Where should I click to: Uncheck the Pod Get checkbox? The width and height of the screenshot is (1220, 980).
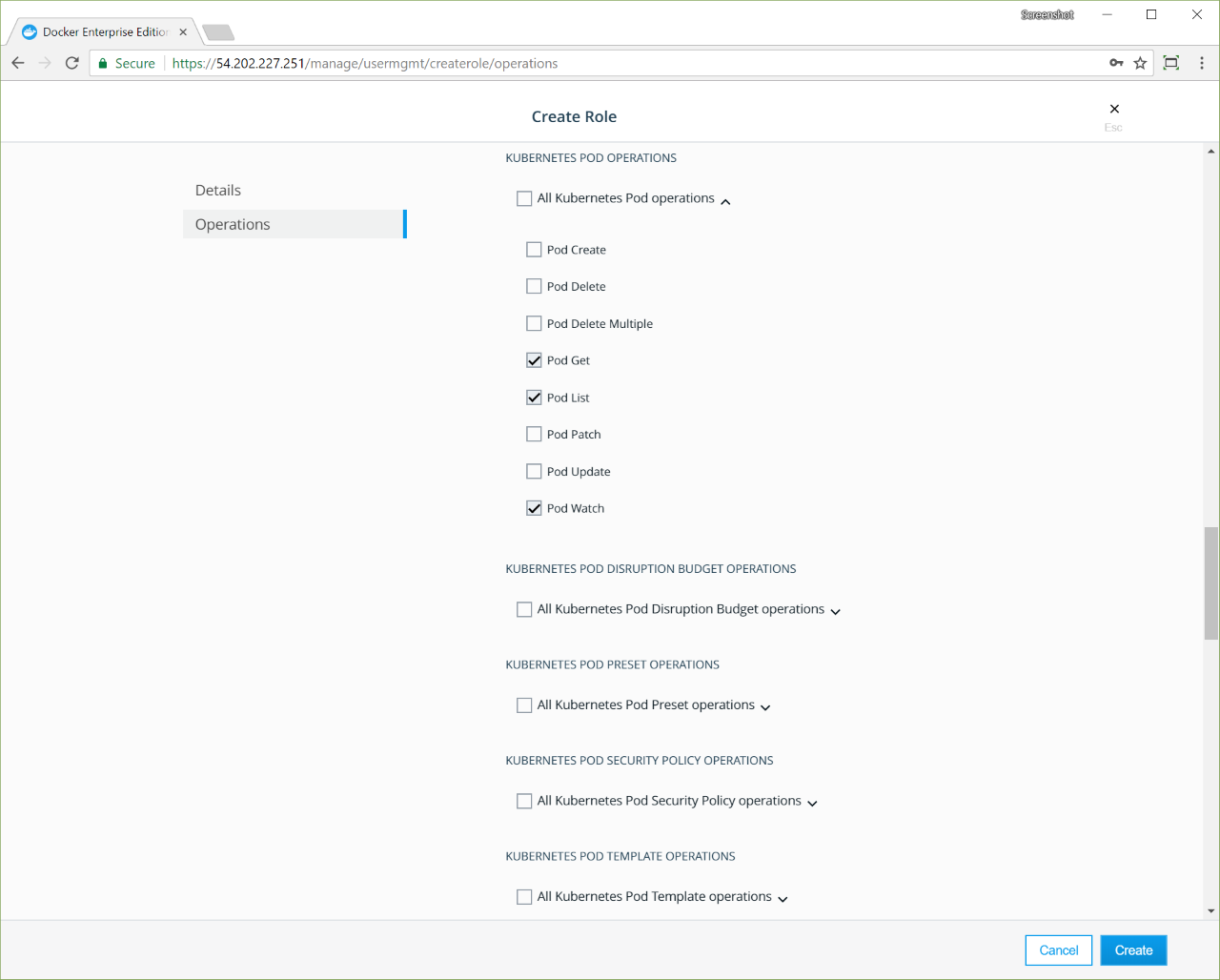[534, 360]
